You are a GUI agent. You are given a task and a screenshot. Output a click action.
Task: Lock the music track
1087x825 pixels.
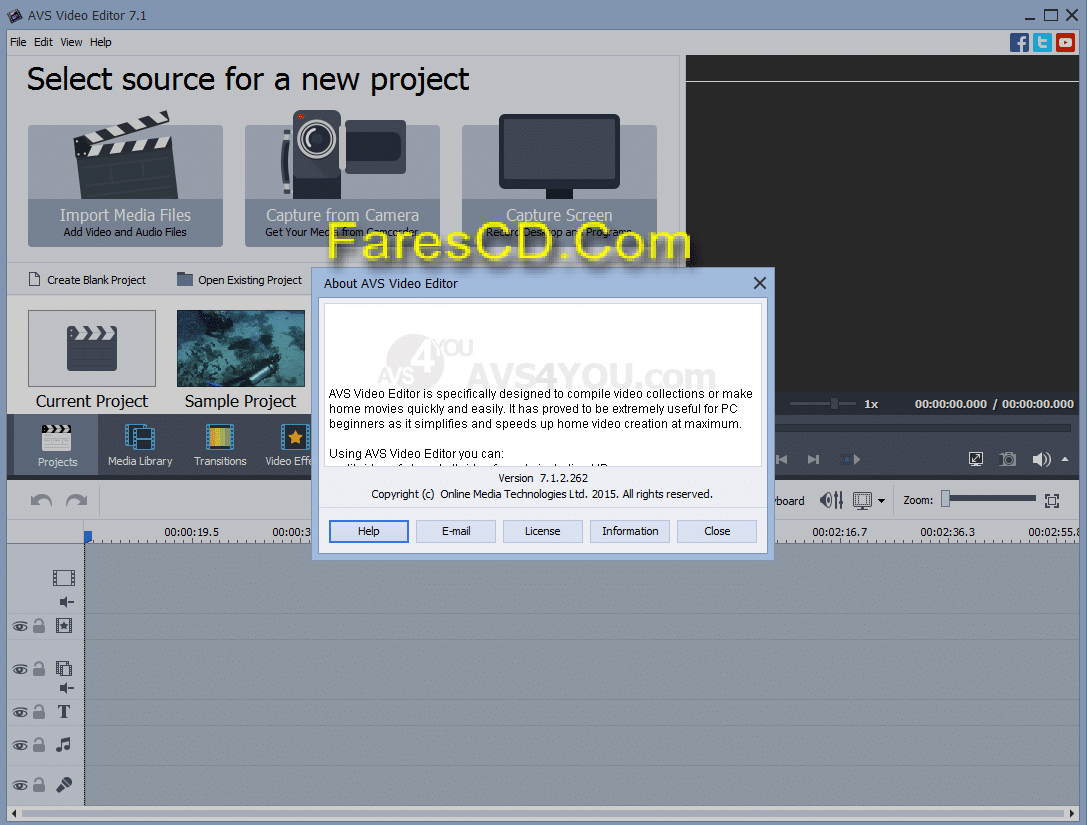(40, 745)
